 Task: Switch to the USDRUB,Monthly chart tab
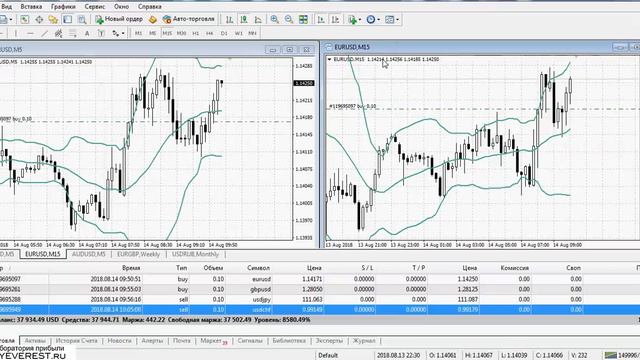click(195, 254)
